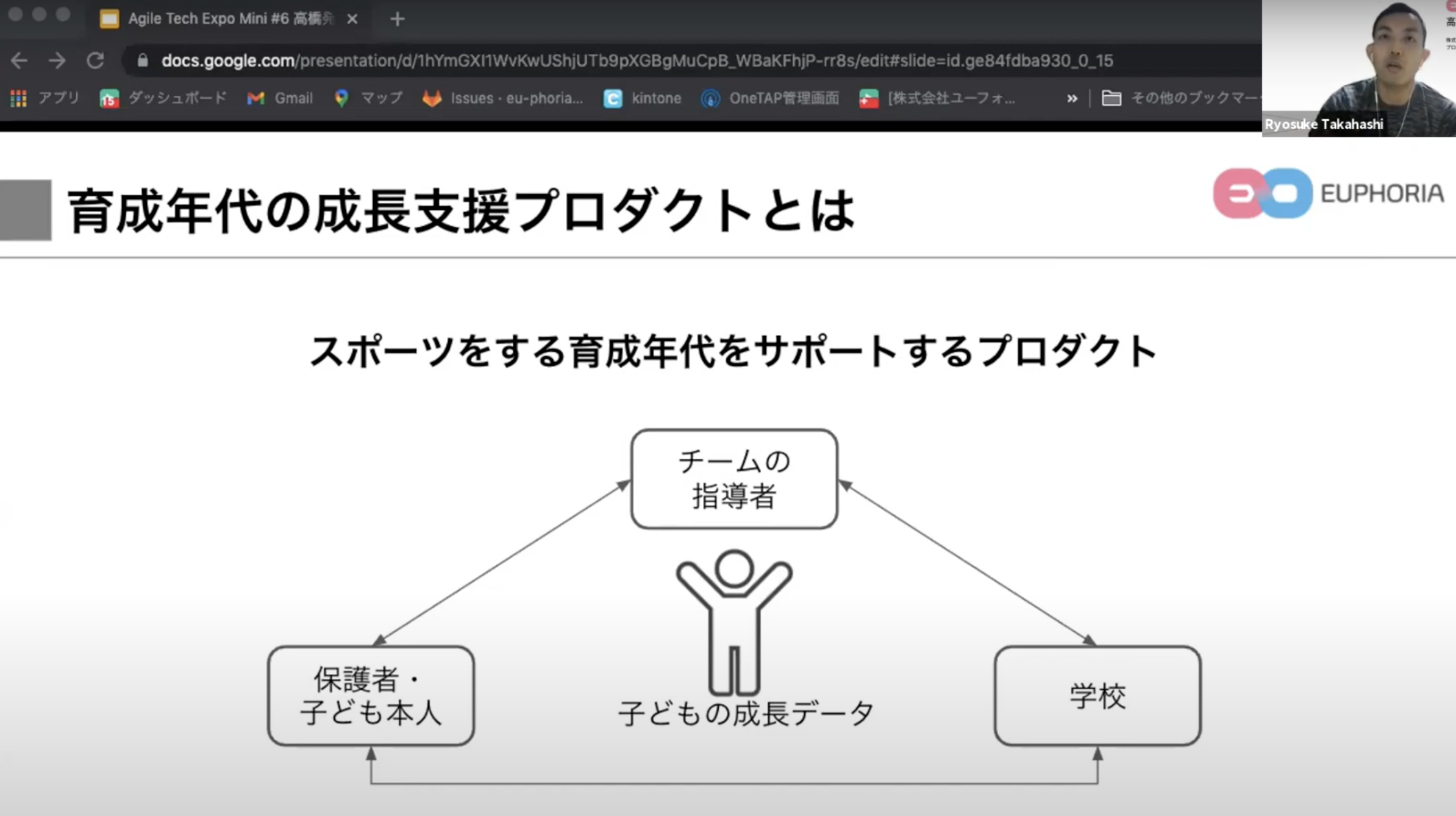The height and width of the screenshot is (816, 1456).
Task: Open the アプリ apps grid bookmark
Action: [x=45, y=98]
